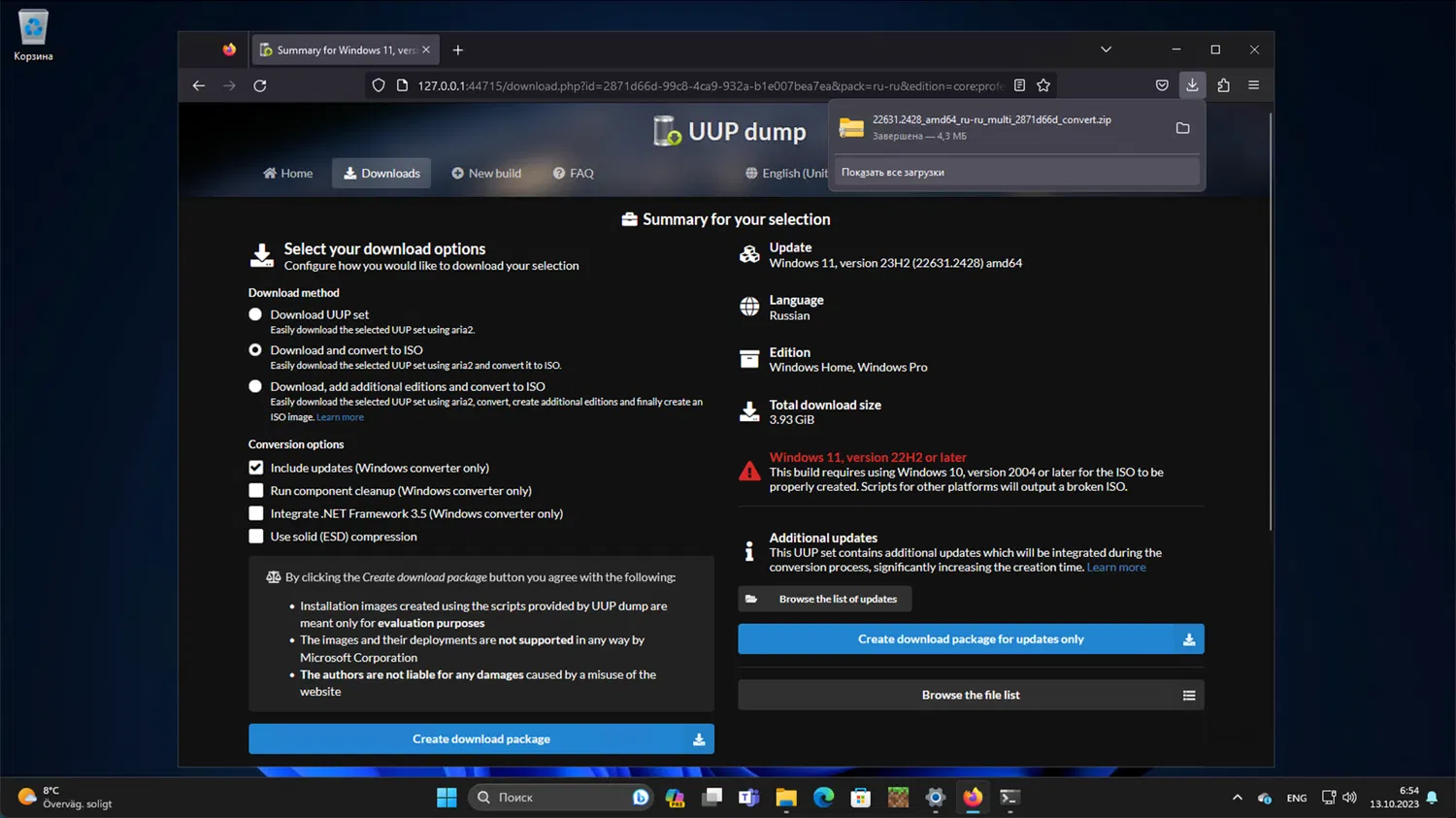Open Microsoft Store from the taskbar
Screen dimensions: 1456x818
click(861, 798)
